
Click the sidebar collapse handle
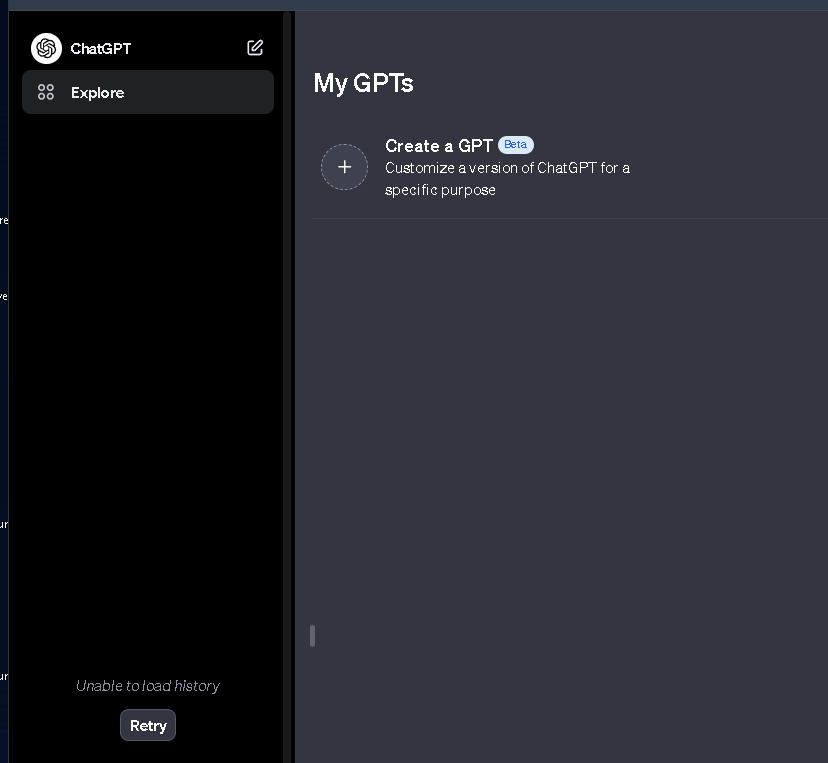coord(313,636)
